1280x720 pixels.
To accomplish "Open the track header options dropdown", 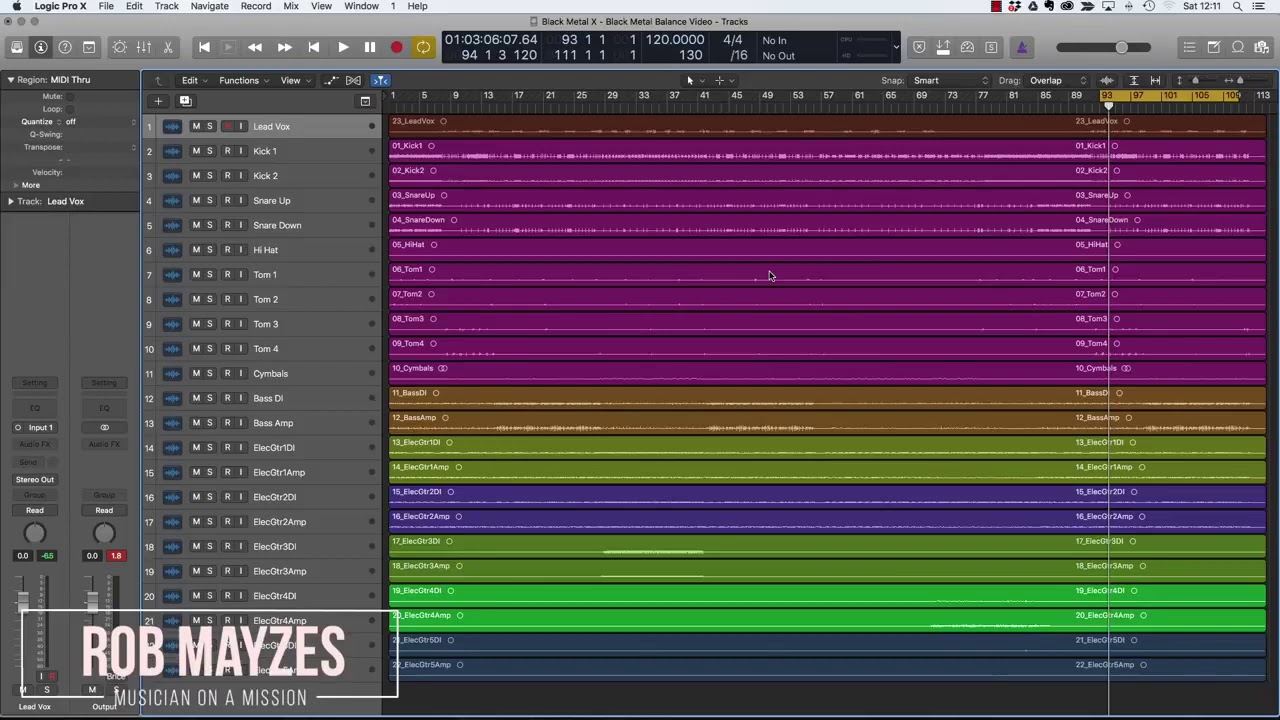I will point(365,101).
